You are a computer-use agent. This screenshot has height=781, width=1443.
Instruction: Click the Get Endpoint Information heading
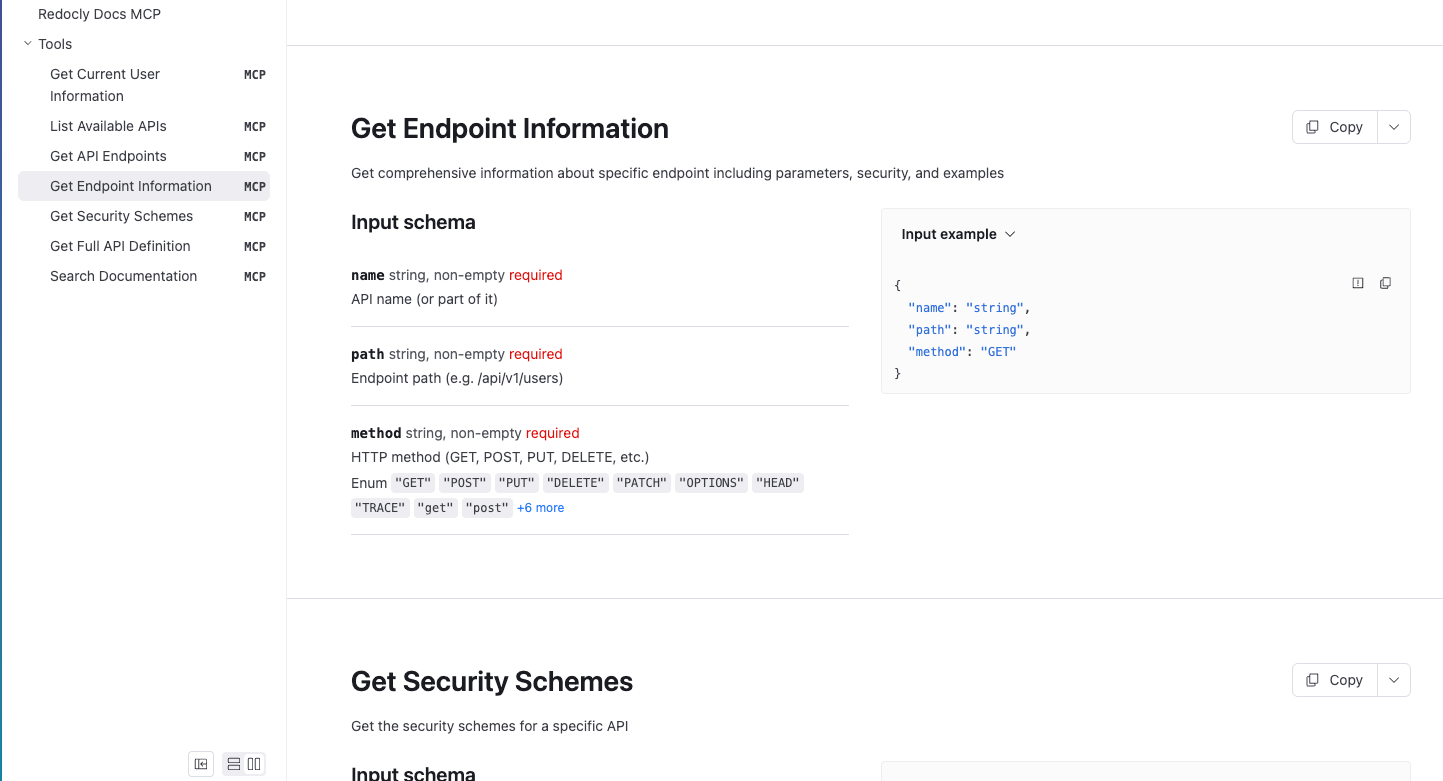(509, 129)
